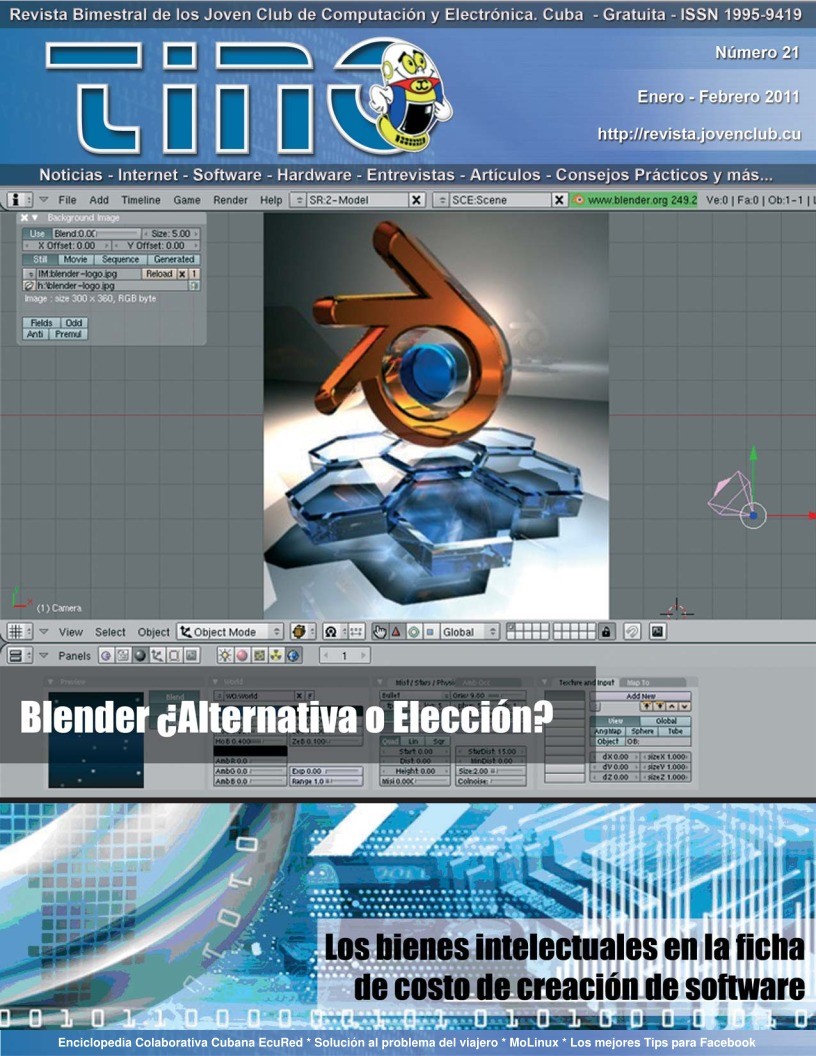Select the hand manipulator toggle icon
The height and width of the screenshot is (1056, 816).
pos(380,632)
